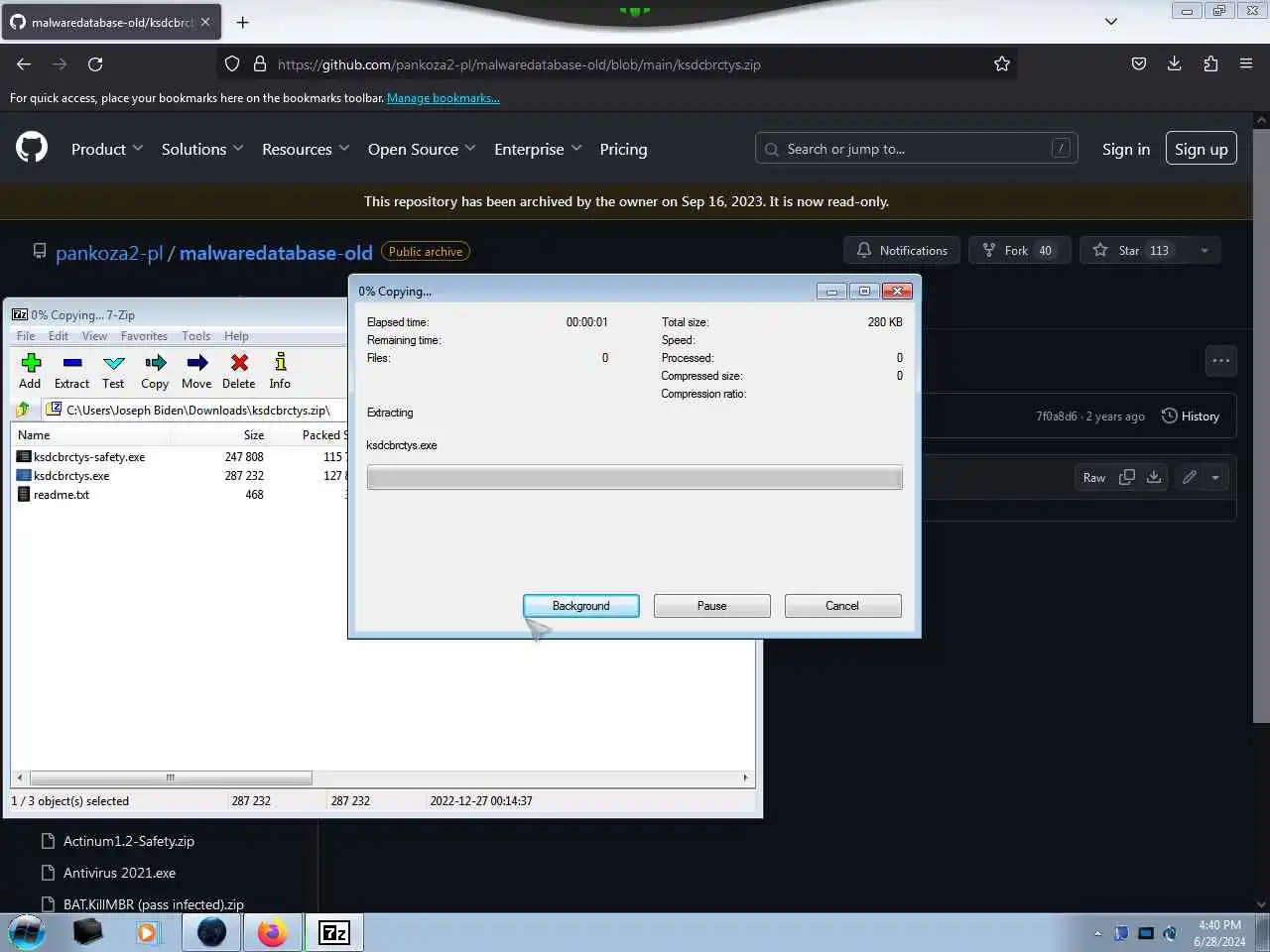This screenshot has width=1270, height=952.
Task: Click the extraction progress bar
Action: [634, 477]
